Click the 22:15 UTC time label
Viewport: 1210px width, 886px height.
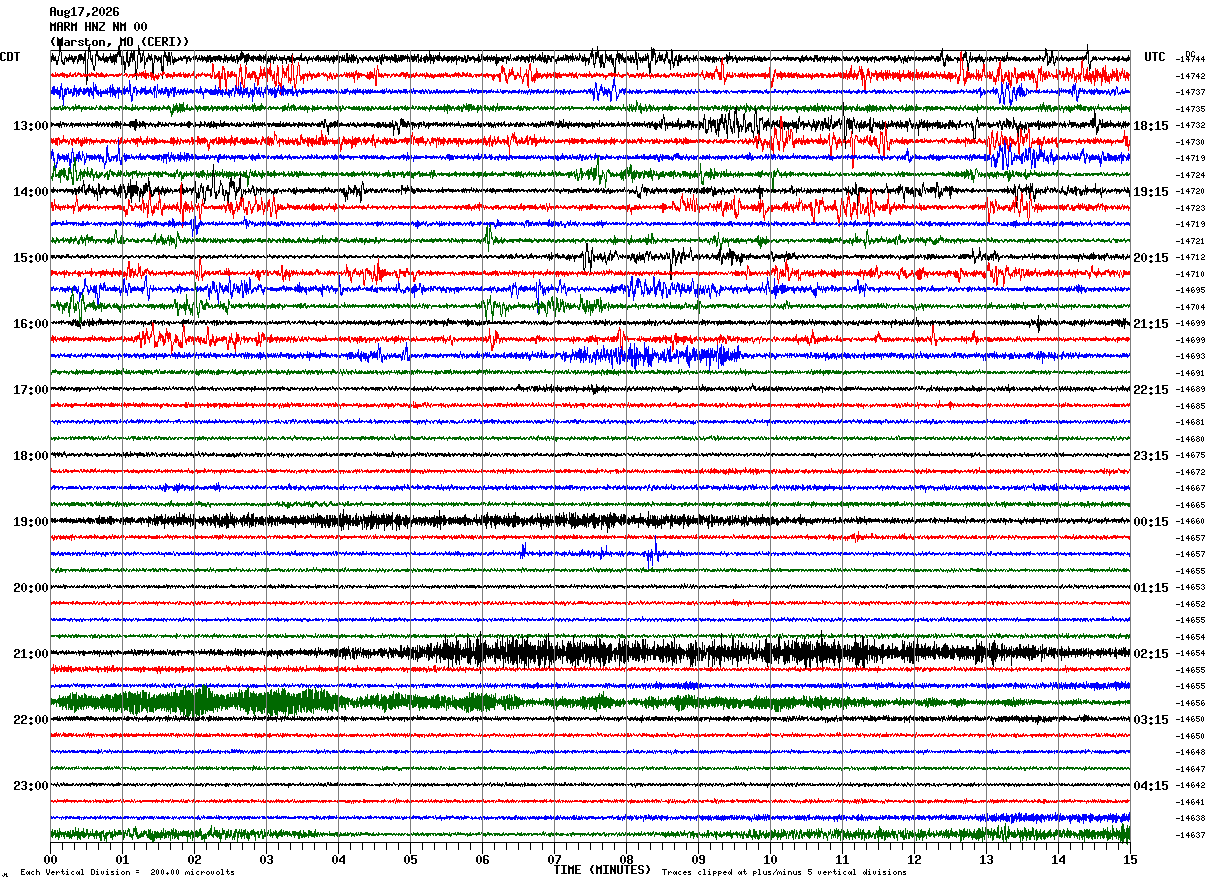(1151, 390)
